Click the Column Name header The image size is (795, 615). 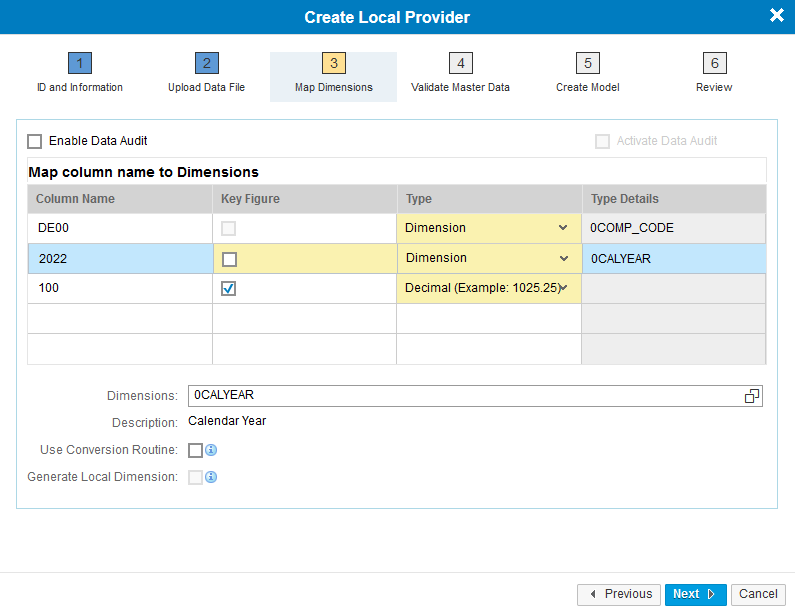[120, 199]
